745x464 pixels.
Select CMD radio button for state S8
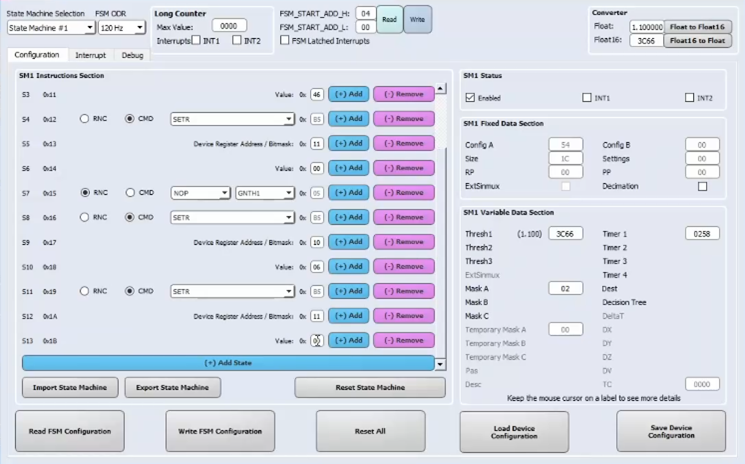pos(130,217)
